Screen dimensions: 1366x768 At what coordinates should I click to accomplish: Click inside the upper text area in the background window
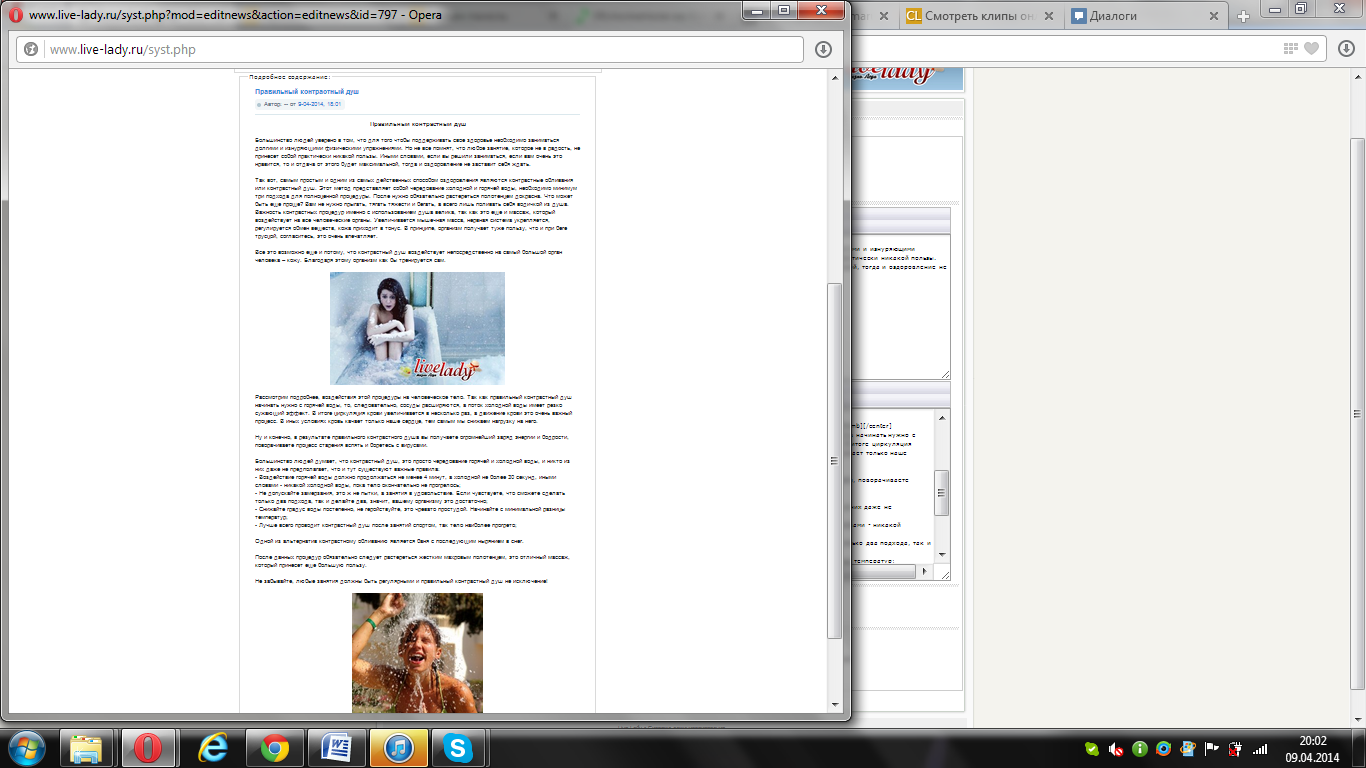click(899, 306)
